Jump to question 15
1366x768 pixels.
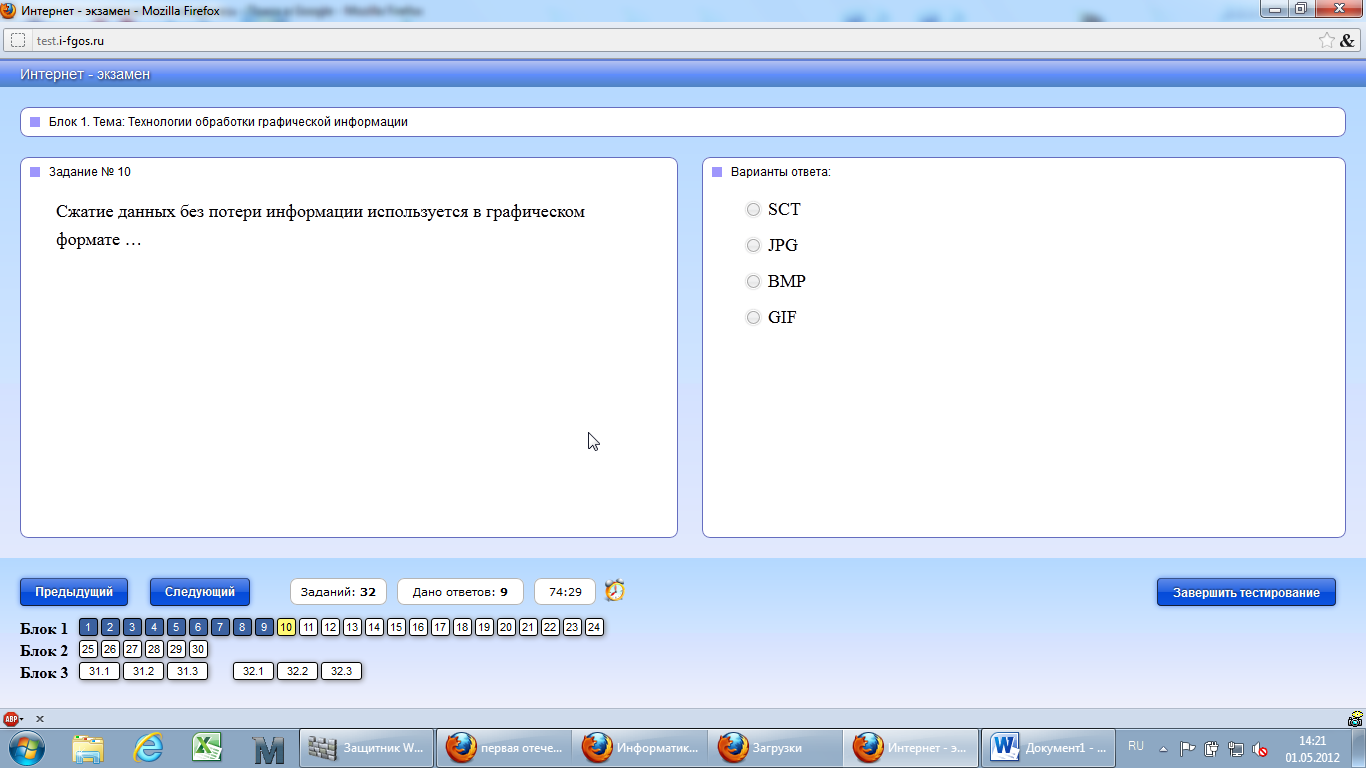tap(396, 628)
